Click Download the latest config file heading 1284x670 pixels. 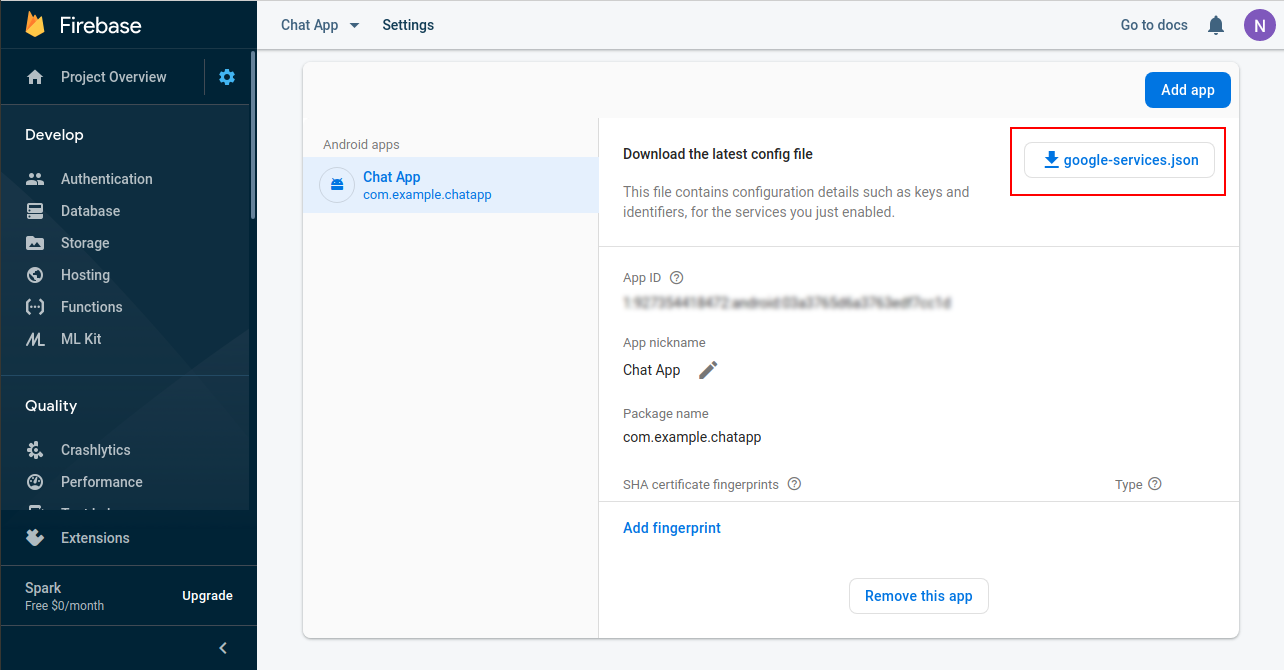click(718, 154)
